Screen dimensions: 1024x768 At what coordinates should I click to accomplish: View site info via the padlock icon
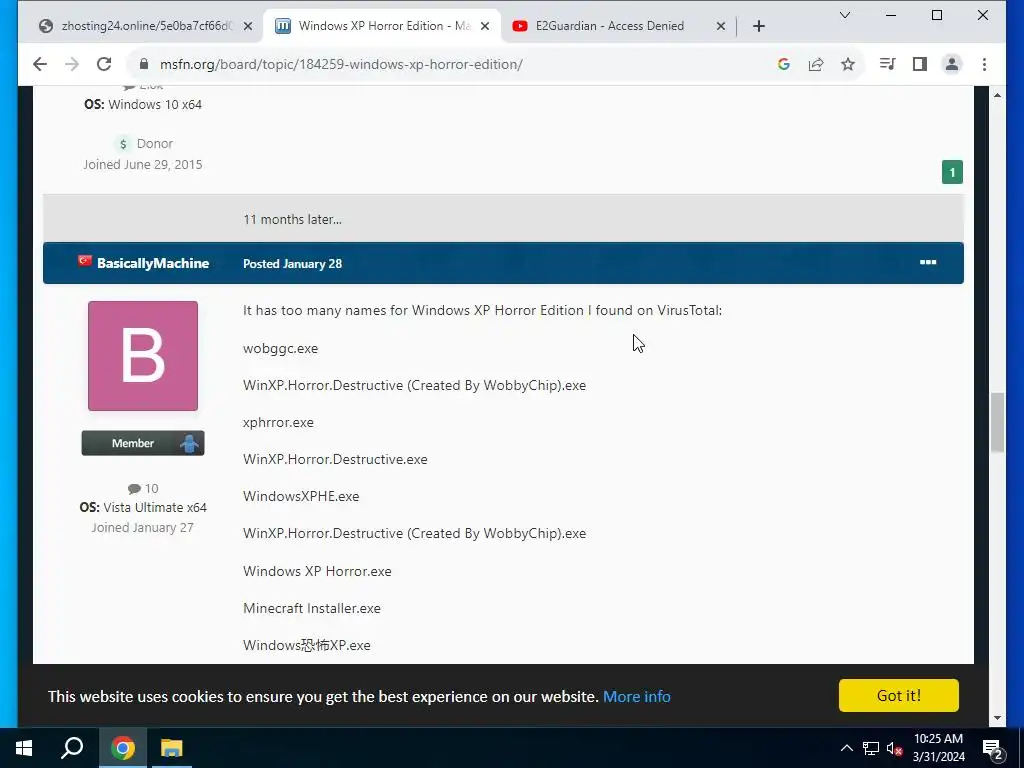(144, 64)
